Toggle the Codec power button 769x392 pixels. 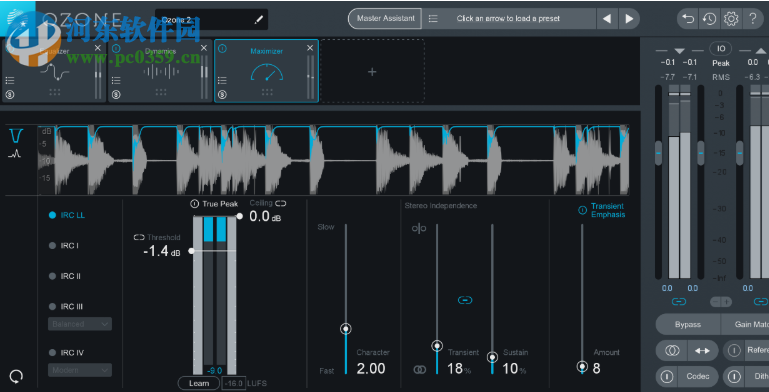click(x=667, y=376)
